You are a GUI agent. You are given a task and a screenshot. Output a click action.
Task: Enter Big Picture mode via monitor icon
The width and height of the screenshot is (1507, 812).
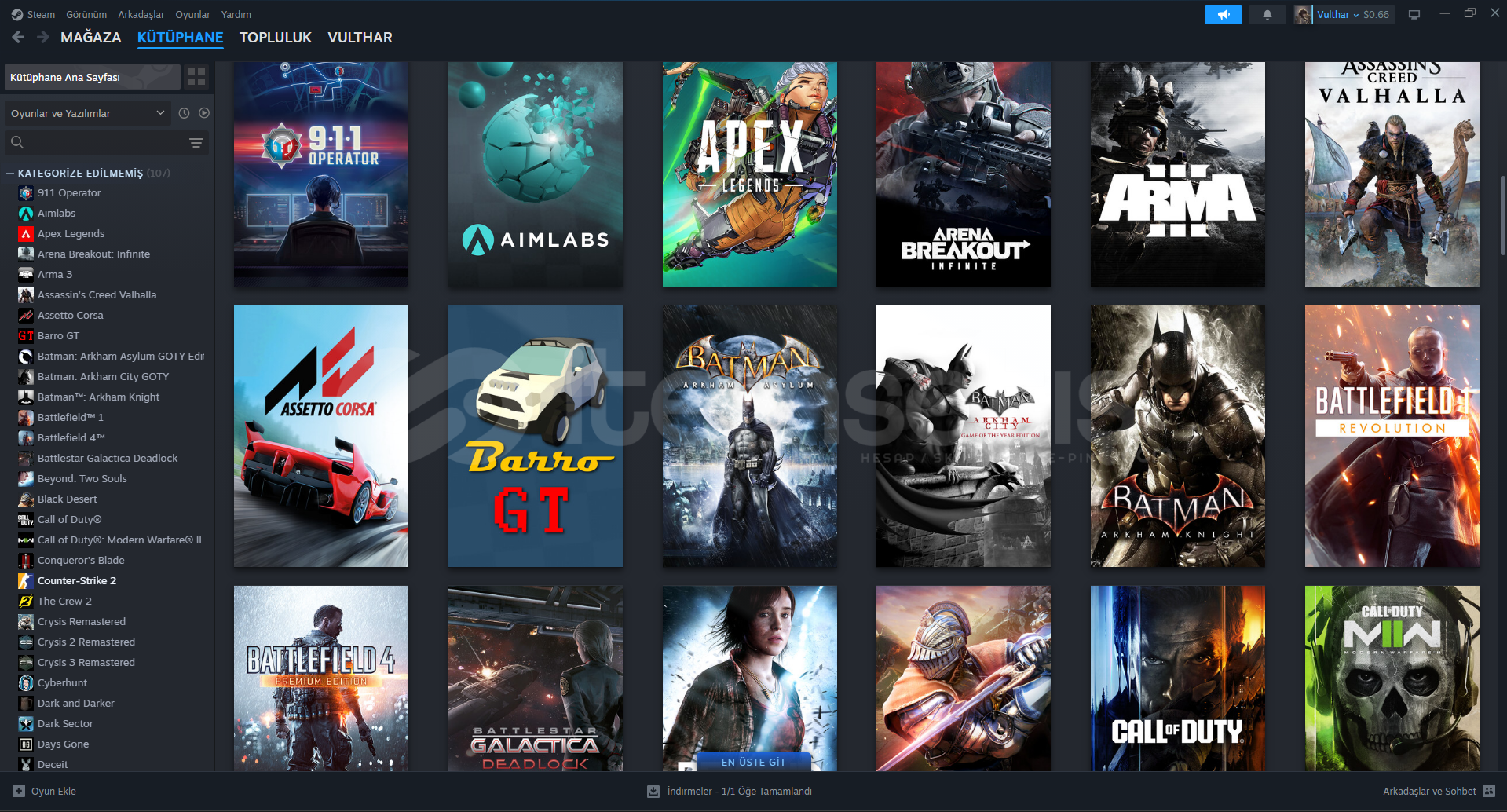[x=1414, y=15]
